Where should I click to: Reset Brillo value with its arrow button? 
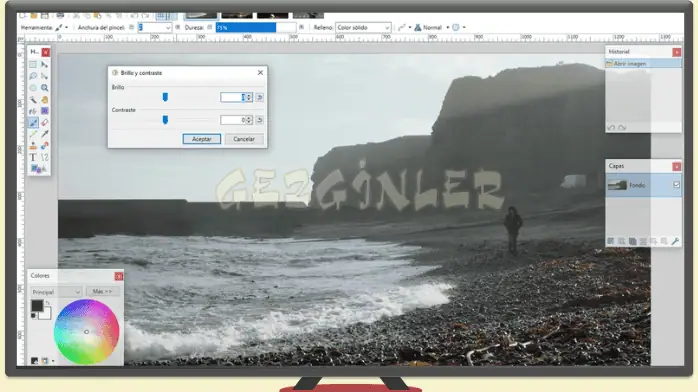pyautogui.click(x=260, y=97)
